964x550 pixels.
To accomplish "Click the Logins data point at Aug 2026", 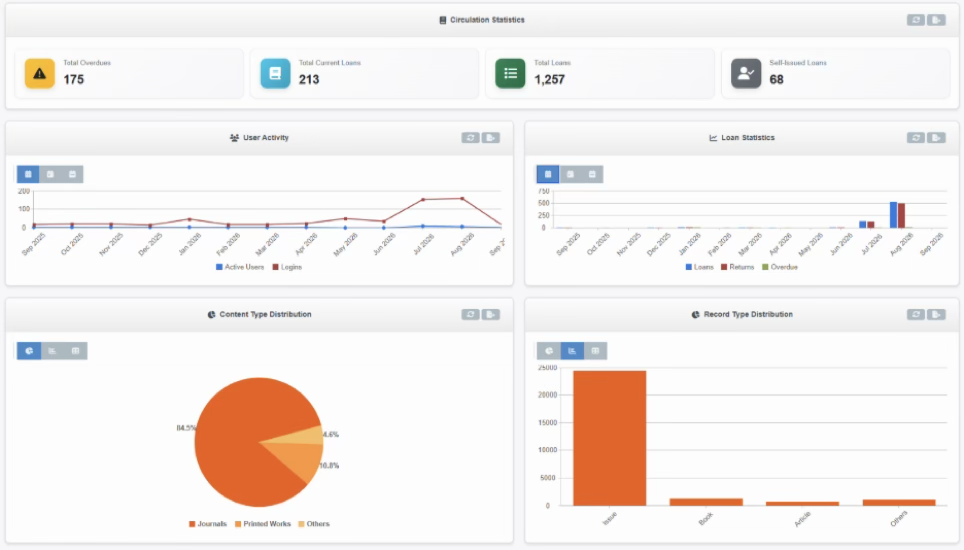I will (x=462, y=198).
